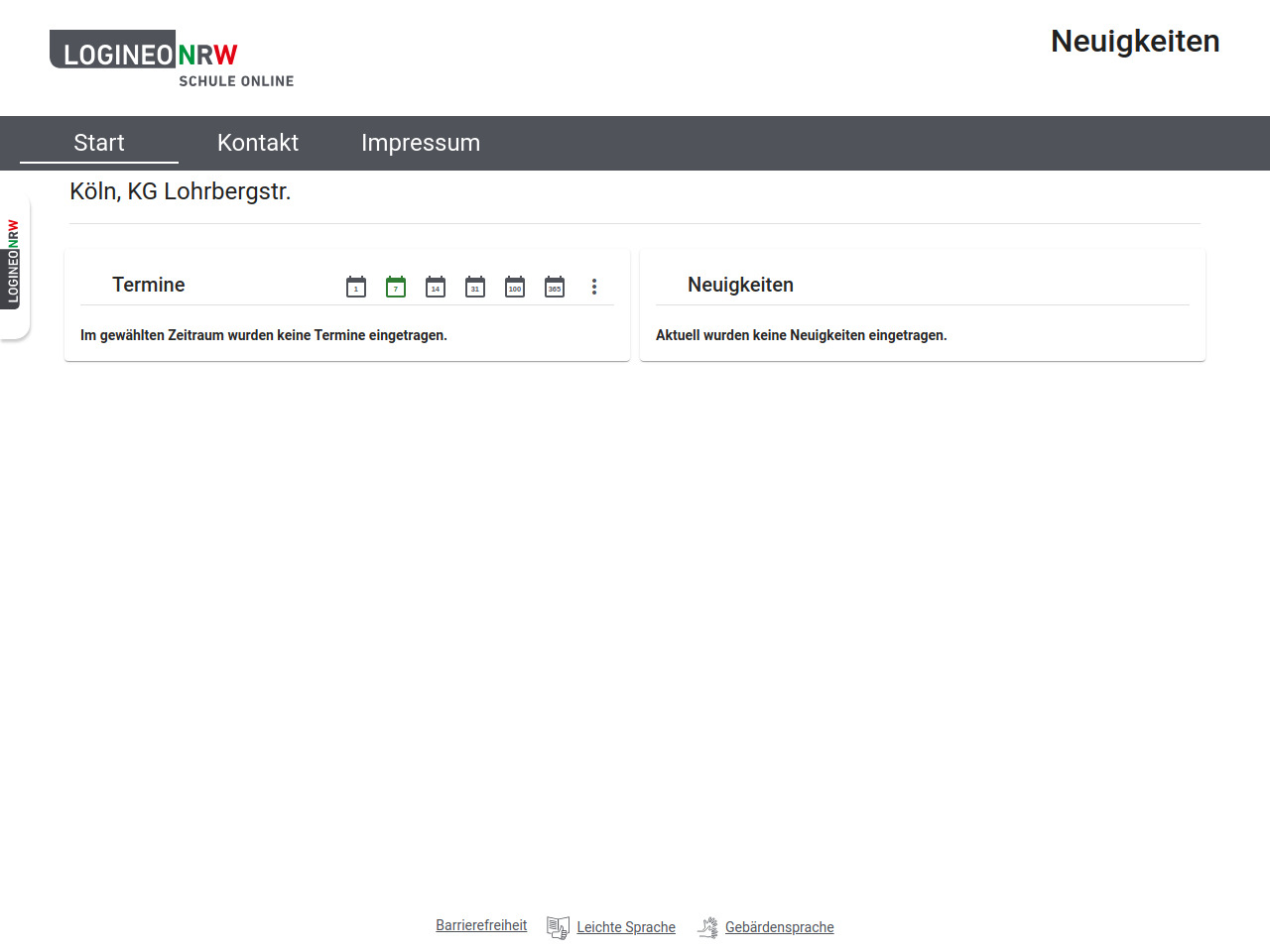1270x952 pixels.
Task: Select the 14-day calendar range icon
Action: pyautogui.click(x=436, y=287)
